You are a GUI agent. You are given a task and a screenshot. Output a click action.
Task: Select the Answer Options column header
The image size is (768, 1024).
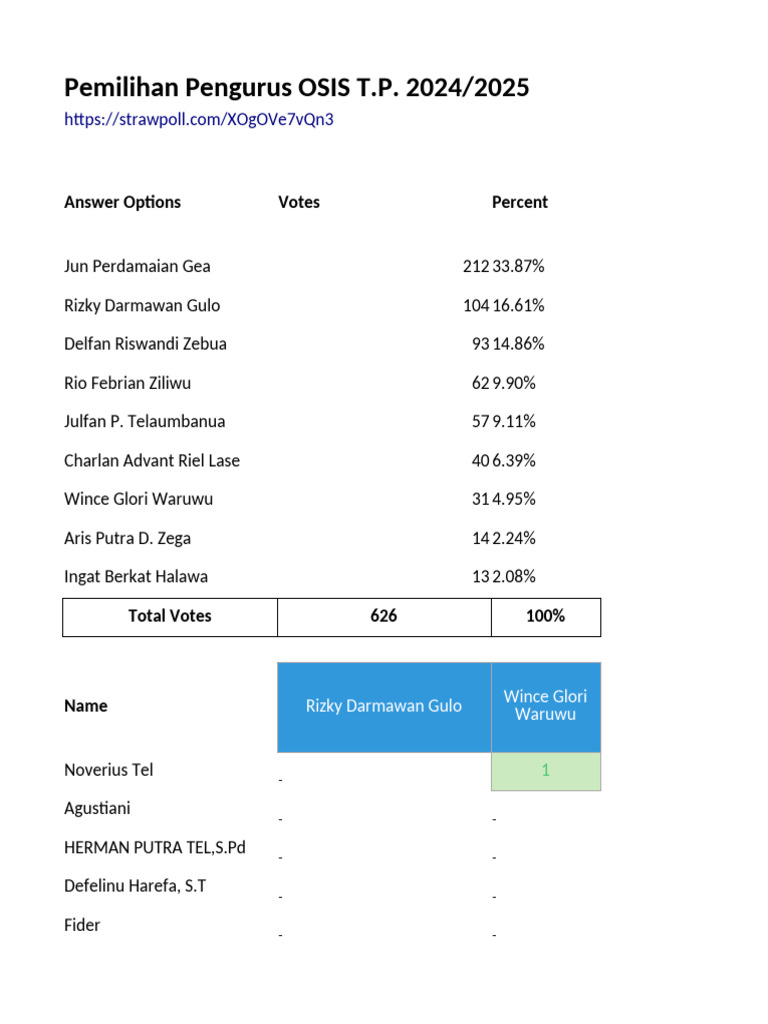122,202
